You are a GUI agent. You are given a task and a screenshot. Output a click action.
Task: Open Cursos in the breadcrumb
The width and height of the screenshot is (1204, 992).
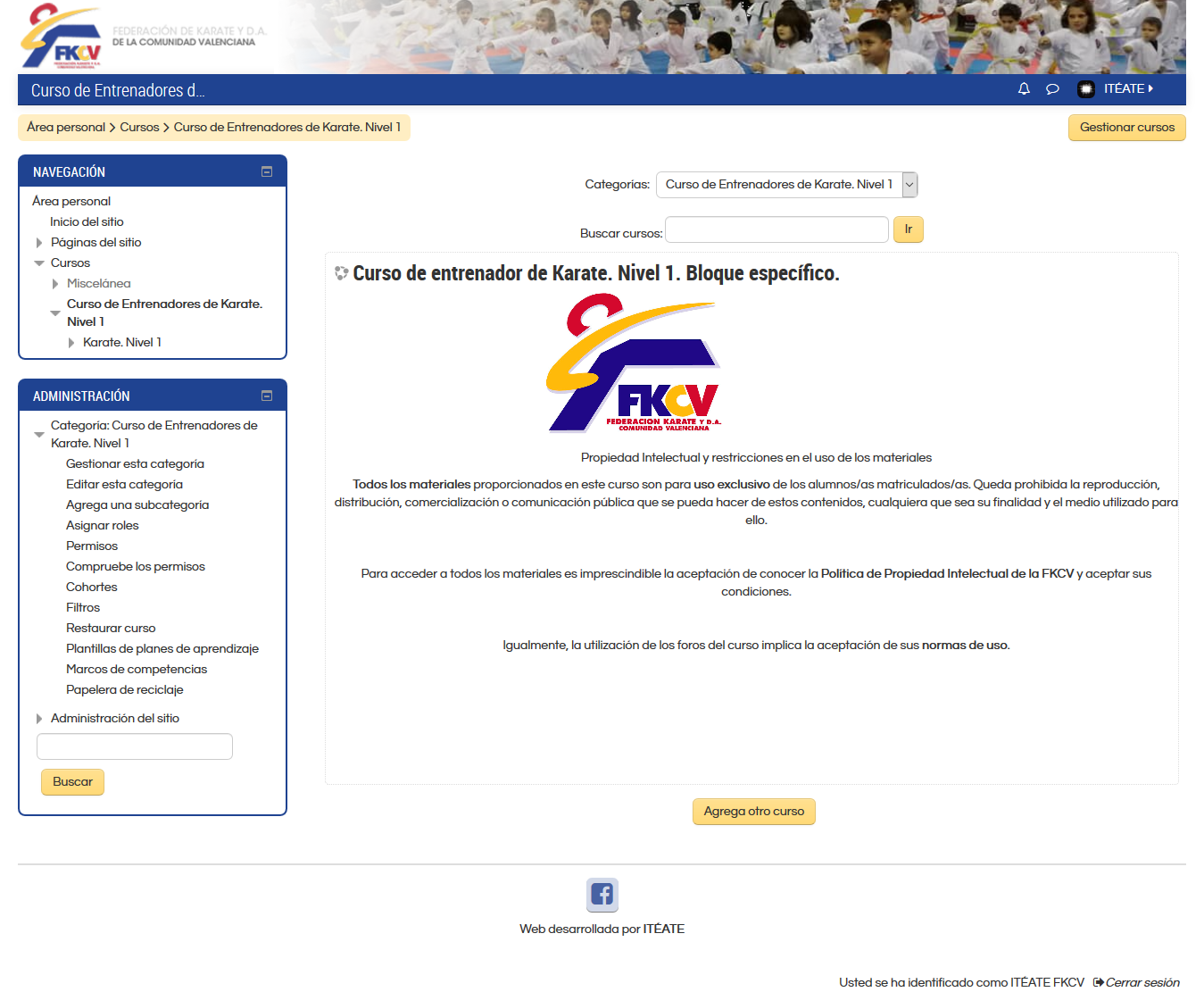pyautogui.click(x=140, y=128)
